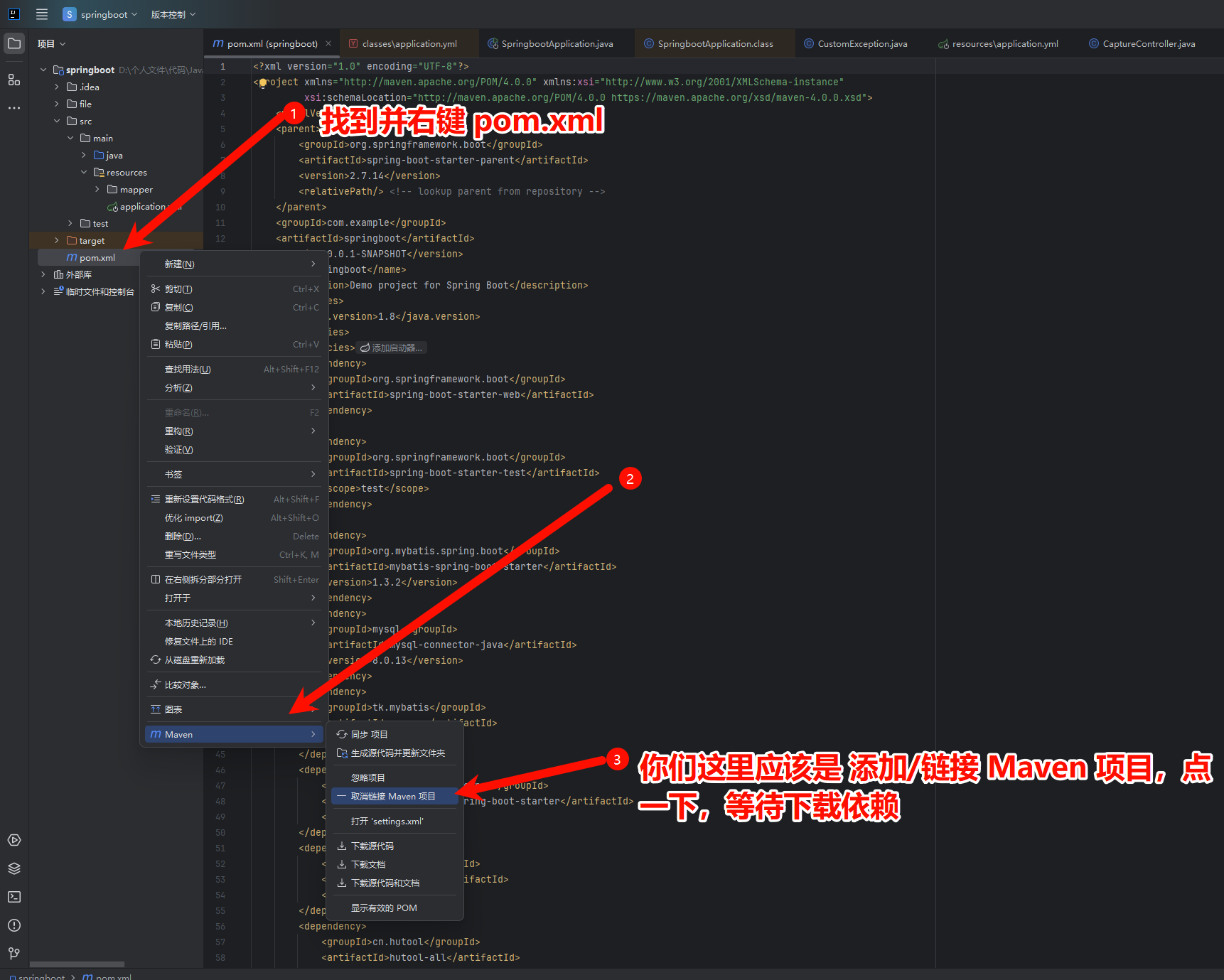Viewport: 1224px width, 980px height.
Task: Open the Project (项目) view dropdown
Action: pyautogui.click(x=51, y=43)
